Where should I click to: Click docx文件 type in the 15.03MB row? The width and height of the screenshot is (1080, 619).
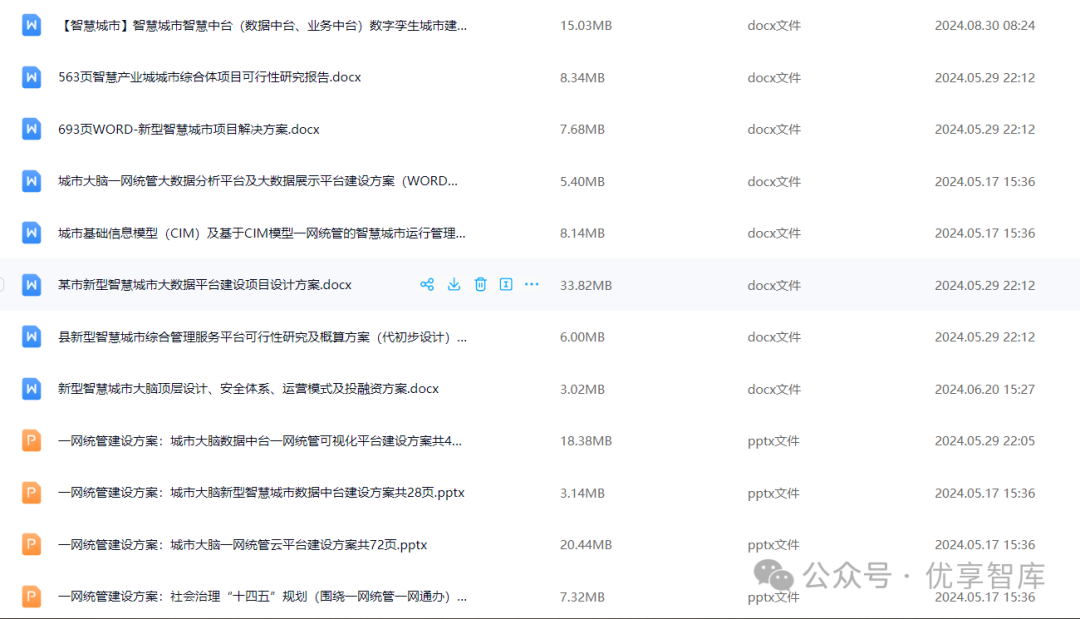(x=774, y=25)
